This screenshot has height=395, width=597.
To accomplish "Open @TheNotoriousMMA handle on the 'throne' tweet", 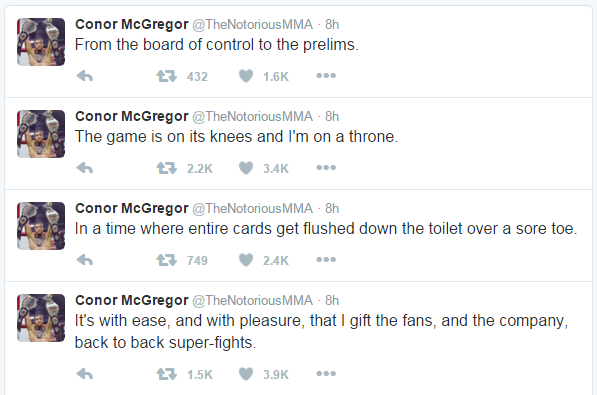I will click(252, 117).
